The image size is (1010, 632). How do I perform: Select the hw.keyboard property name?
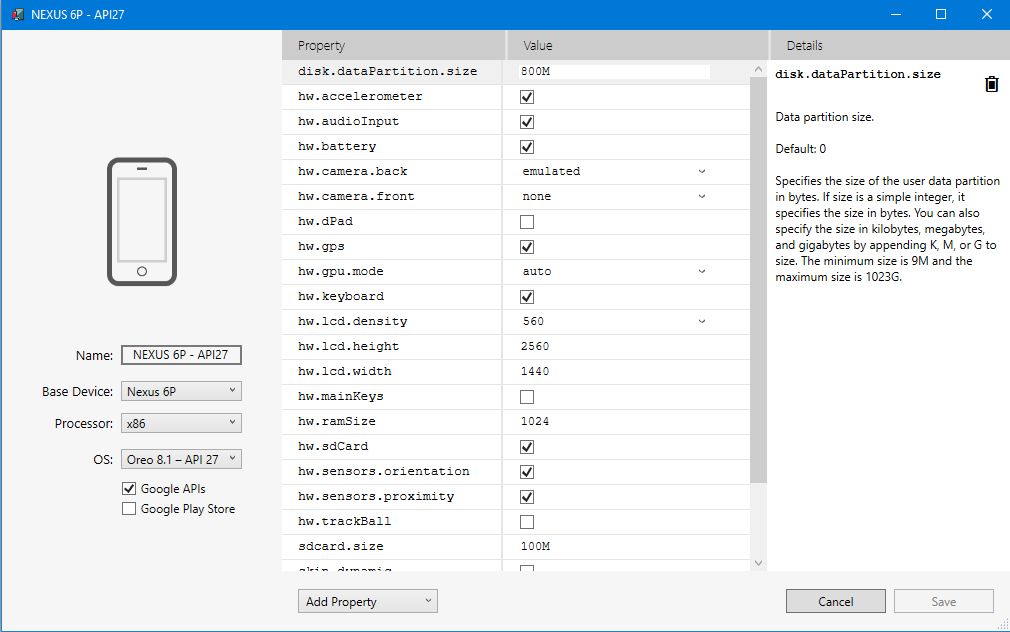tap(340, 297)
